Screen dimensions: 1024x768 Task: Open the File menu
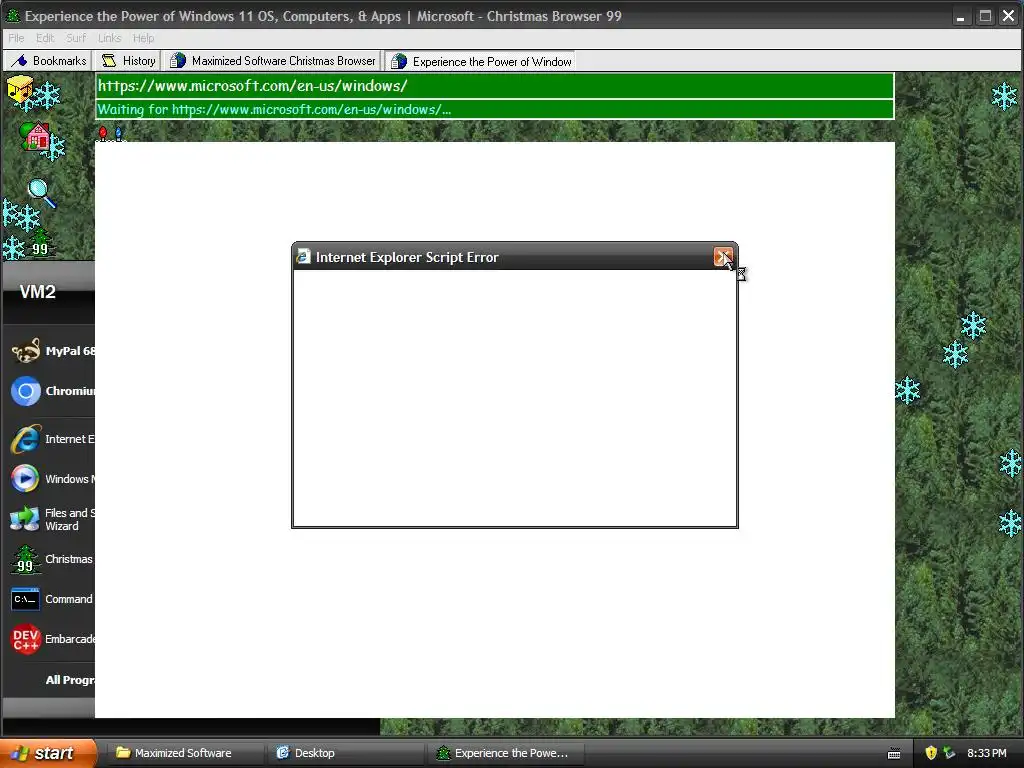pyautogui.click(x=16, y=38)
